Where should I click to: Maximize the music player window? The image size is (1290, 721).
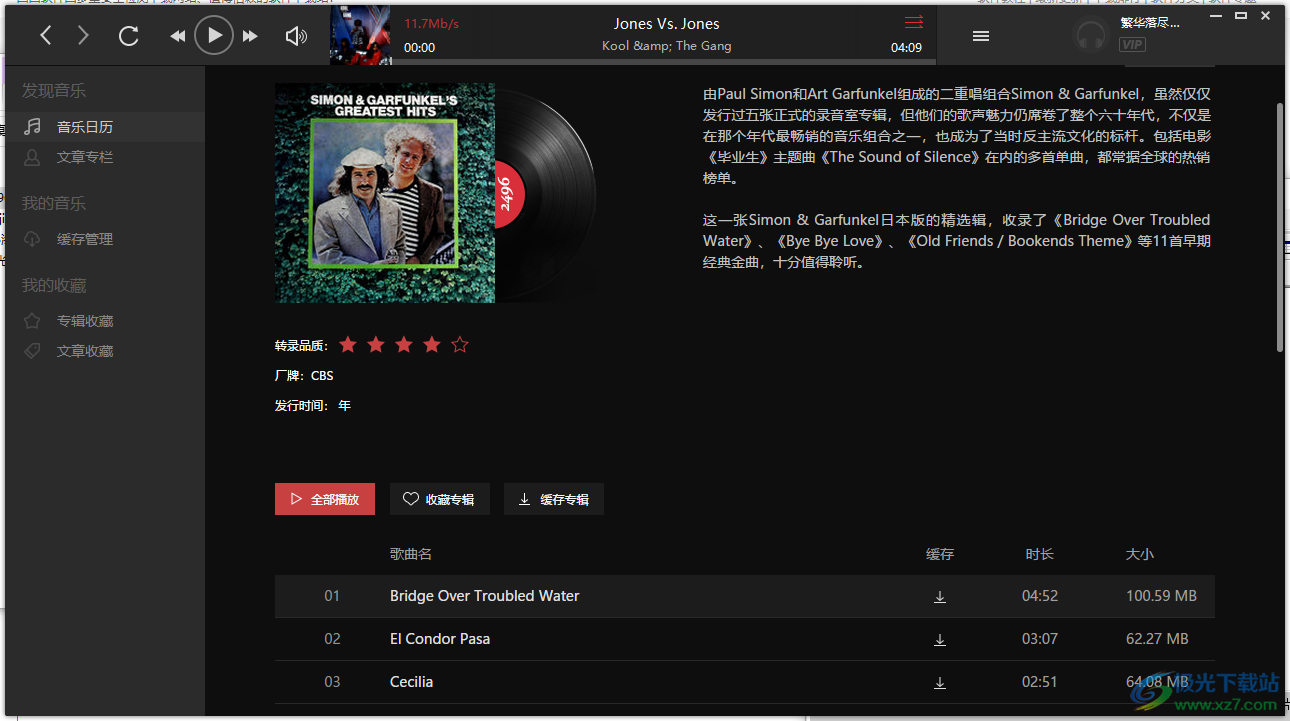click(x=1241, y=15)
